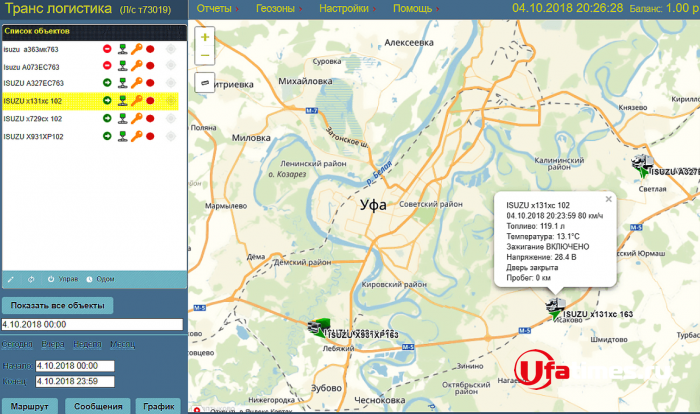
Task: Select the Вчера period link
Action: pyautogui.click(x=53, y=344)
